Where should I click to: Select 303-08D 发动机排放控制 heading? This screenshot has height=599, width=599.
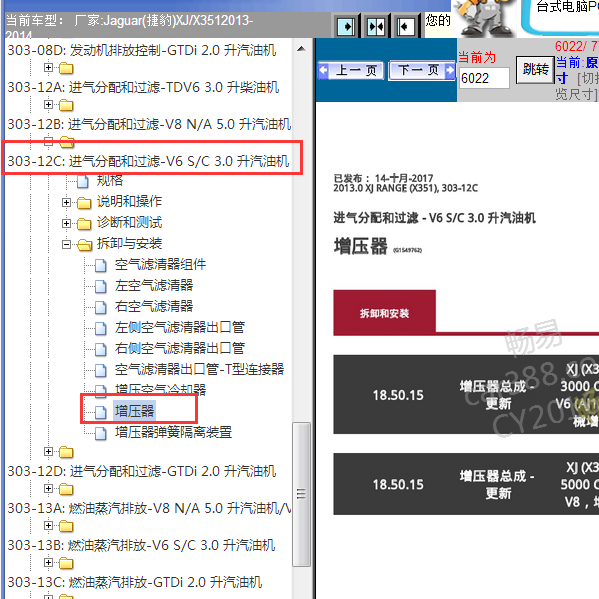pyautogui.click(x=142, y=50)
